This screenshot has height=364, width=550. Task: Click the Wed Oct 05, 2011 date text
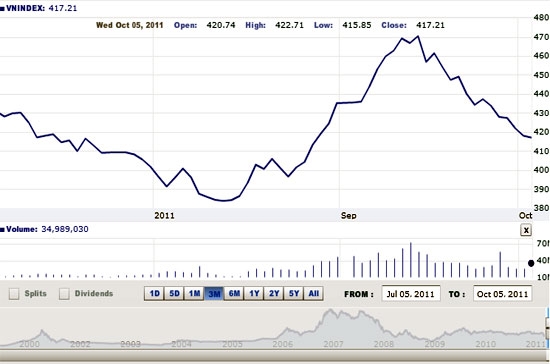130,25
